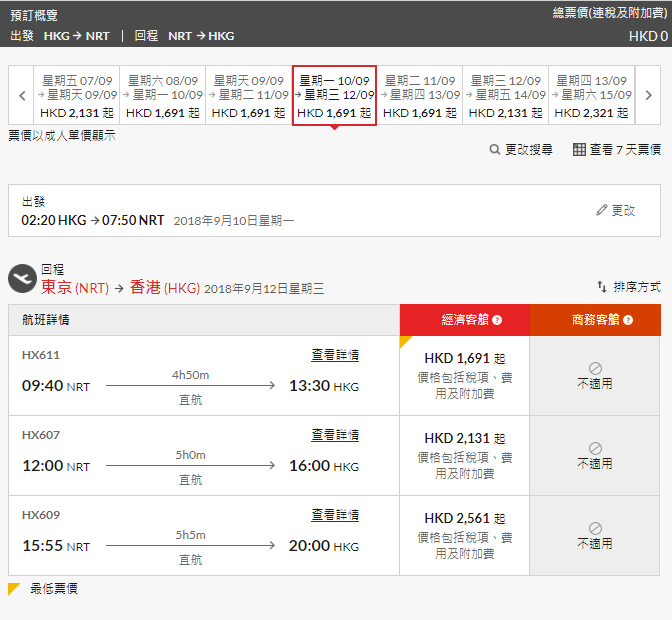Open 查看詳情 for flight HX609
The height and width of the screenshot is (620, 672).
coord(335,515)
